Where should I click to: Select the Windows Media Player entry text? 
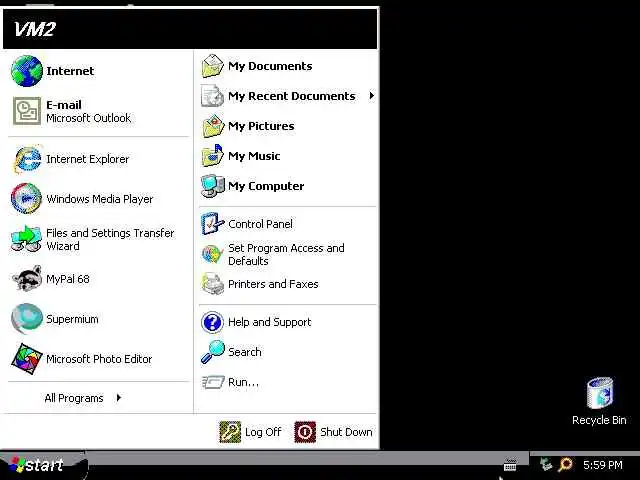point(100,199)
